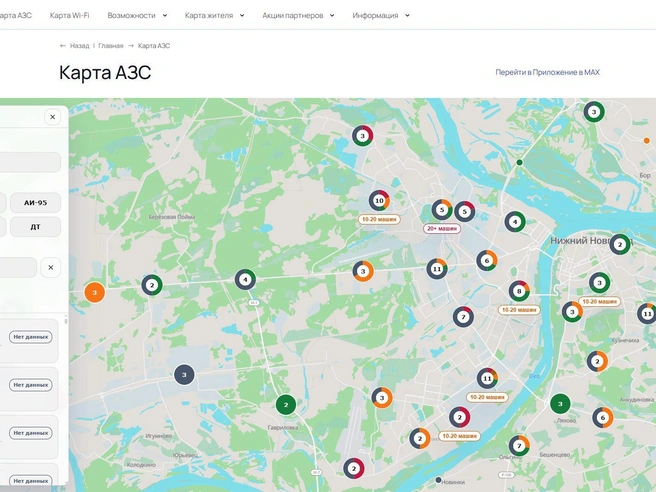Clear the second filter field with X button
Viewport: 656px width, 492px height.
pos(51,267)
